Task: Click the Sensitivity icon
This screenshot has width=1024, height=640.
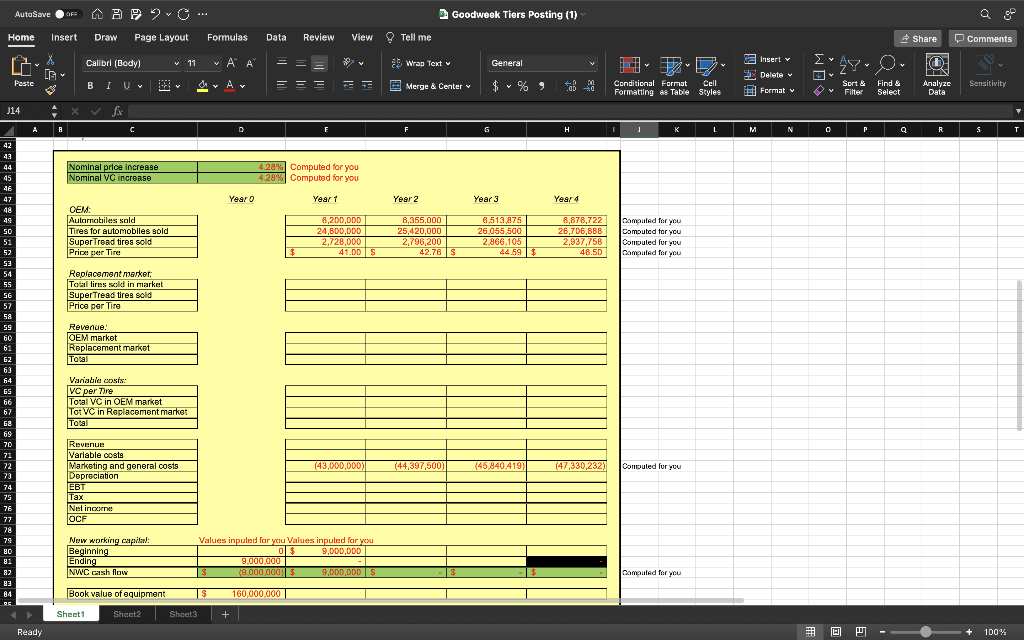Action: (987, 72)
